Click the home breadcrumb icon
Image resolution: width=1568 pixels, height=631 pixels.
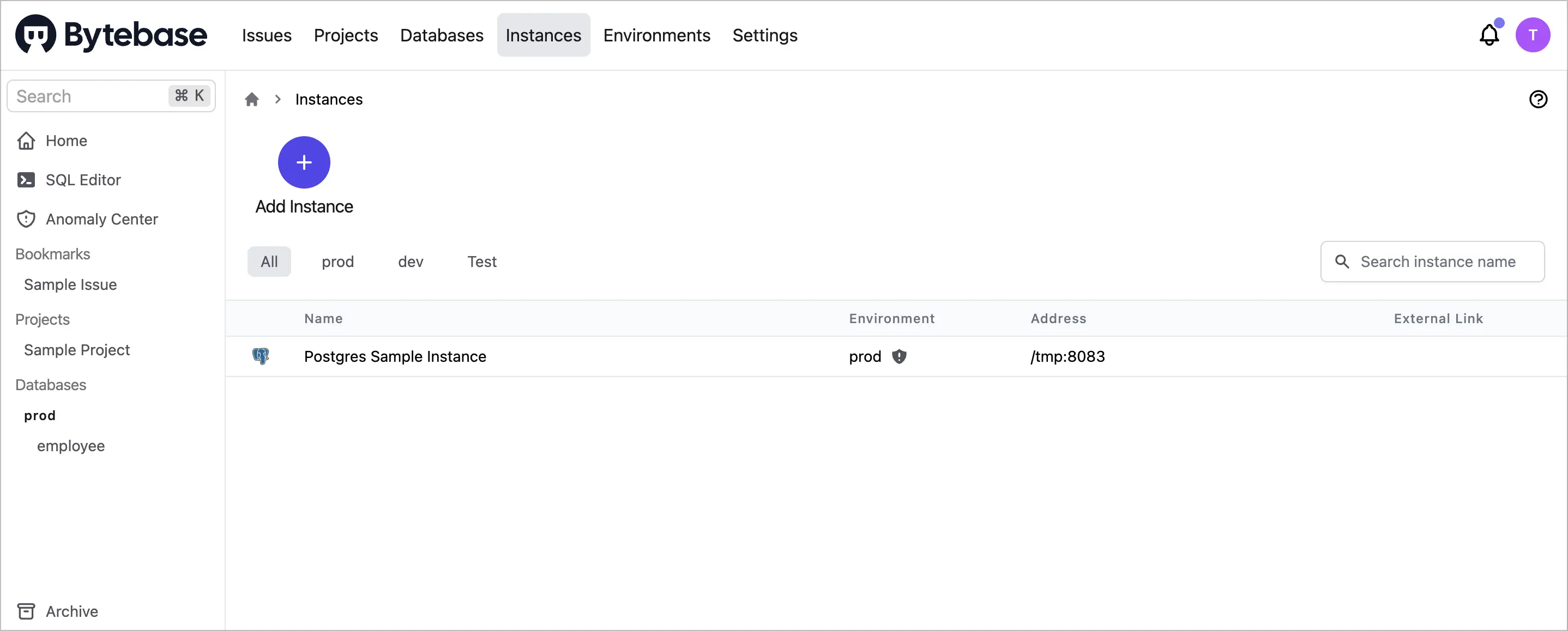(252, 99)
